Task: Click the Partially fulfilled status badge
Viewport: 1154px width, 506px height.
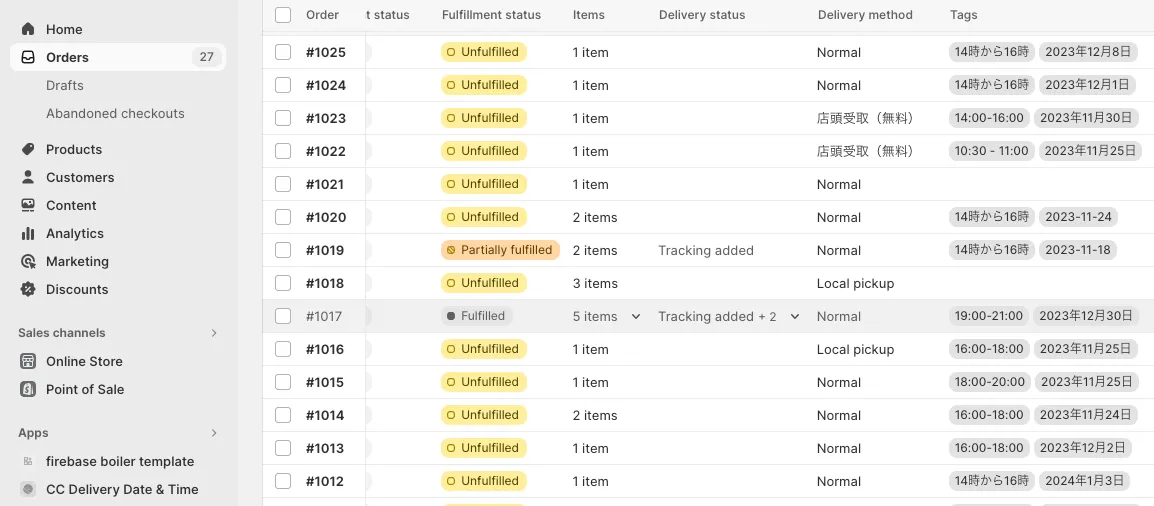Action: click(x=500, y=250)
